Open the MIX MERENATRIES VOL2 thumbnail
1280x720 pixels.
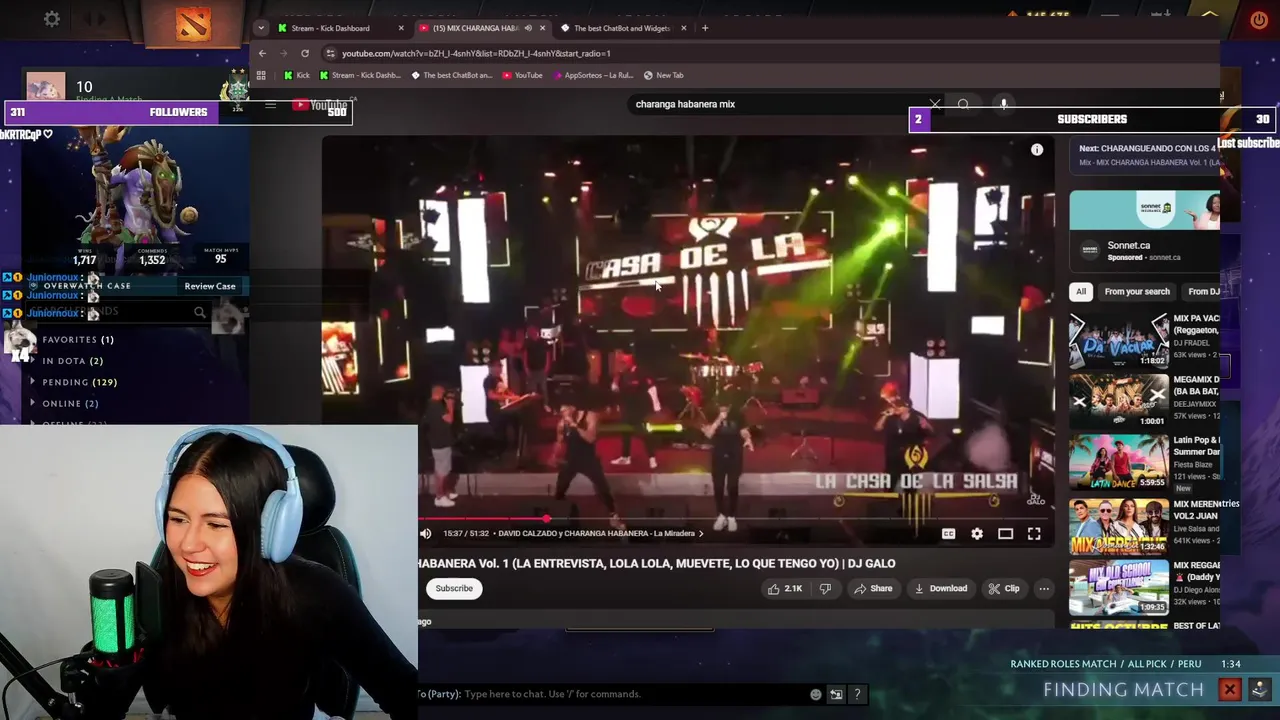pyautogui.click(x=1119, y=526)
